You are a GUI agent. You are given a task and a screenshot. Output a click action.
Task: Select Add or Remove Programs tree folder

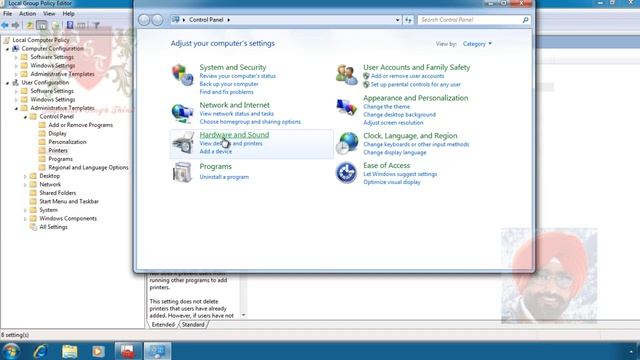80,125
